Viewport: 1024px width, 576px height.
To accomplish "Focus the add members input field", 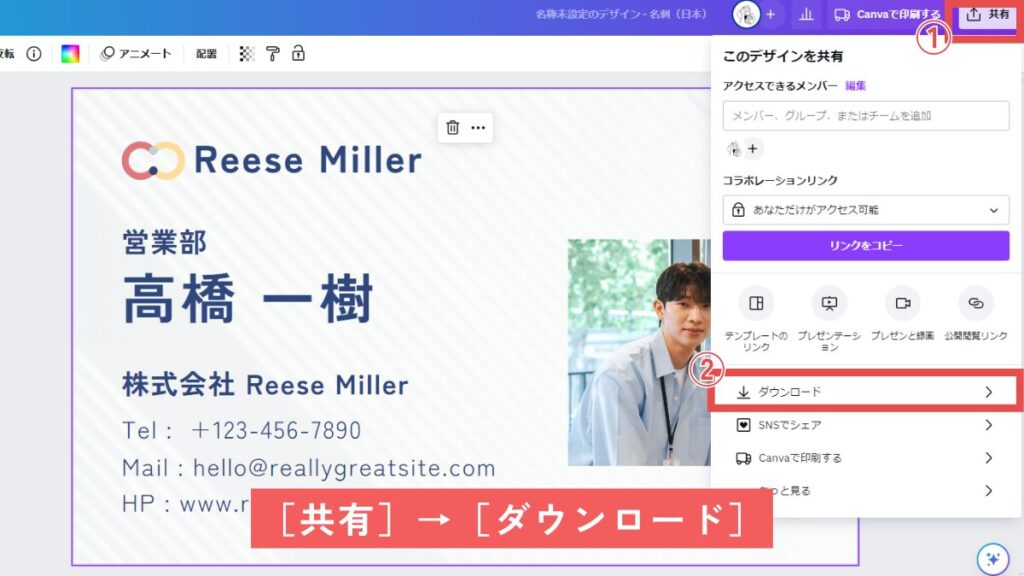I will 866,116.
